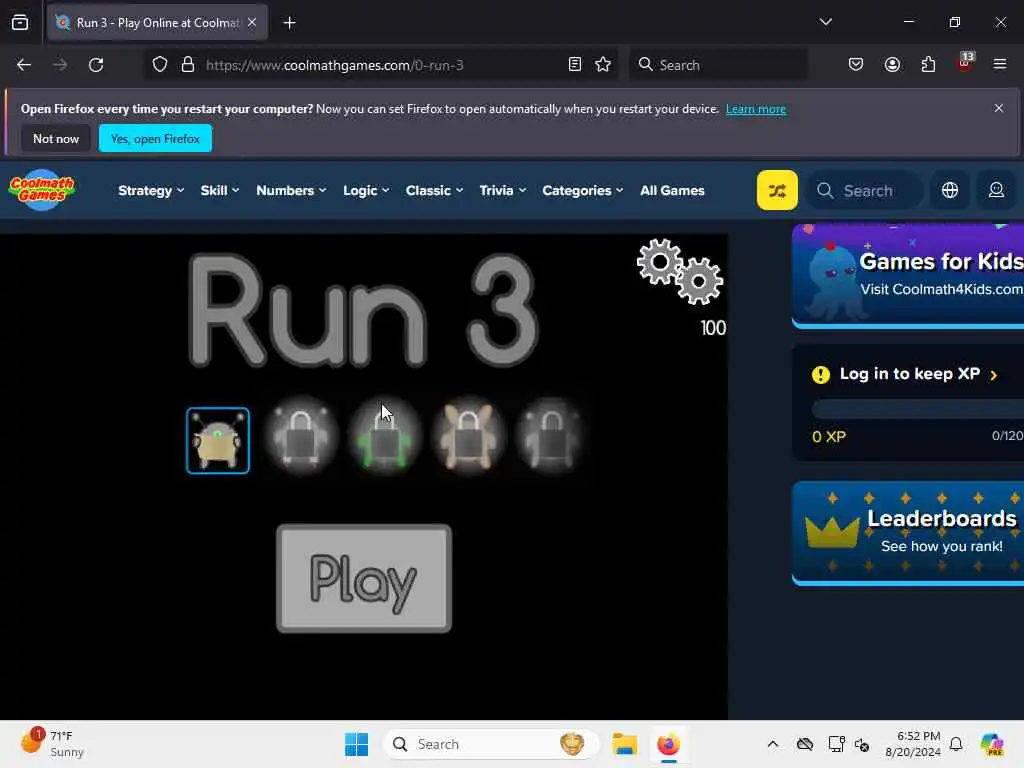The width and height of the screenshot is (1024, 768).
Task: Open Firefox application hamburger menu
Action: coord(1000,64)
